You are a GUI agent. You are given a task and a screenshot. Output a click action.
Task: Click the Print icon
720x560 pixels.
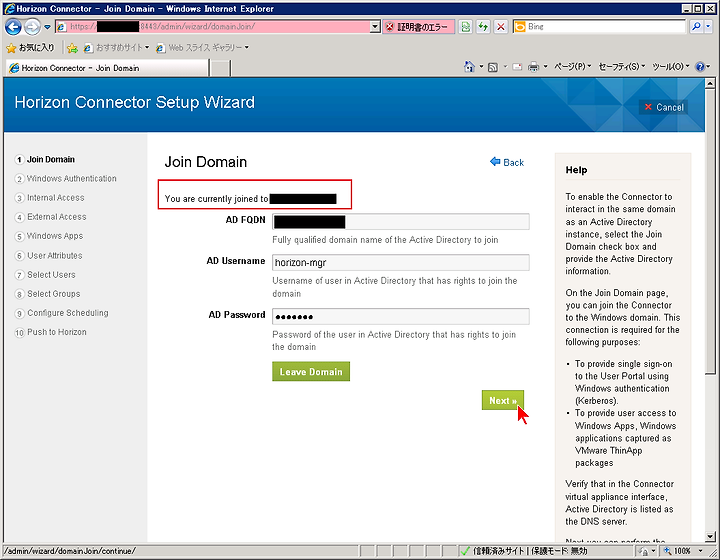(x=533, y=67)
